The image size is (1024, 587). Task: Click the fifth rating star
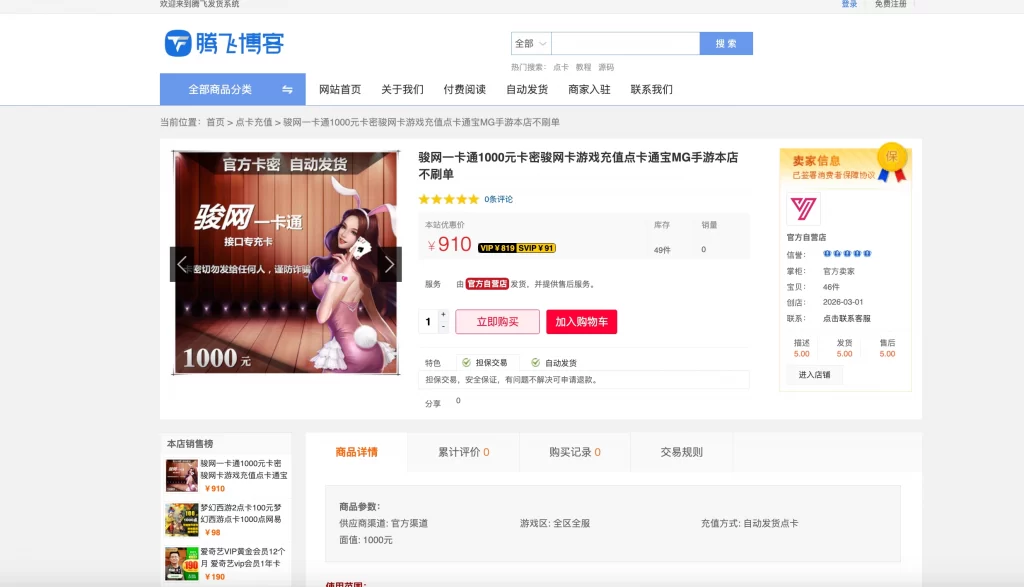pos(472,200)
